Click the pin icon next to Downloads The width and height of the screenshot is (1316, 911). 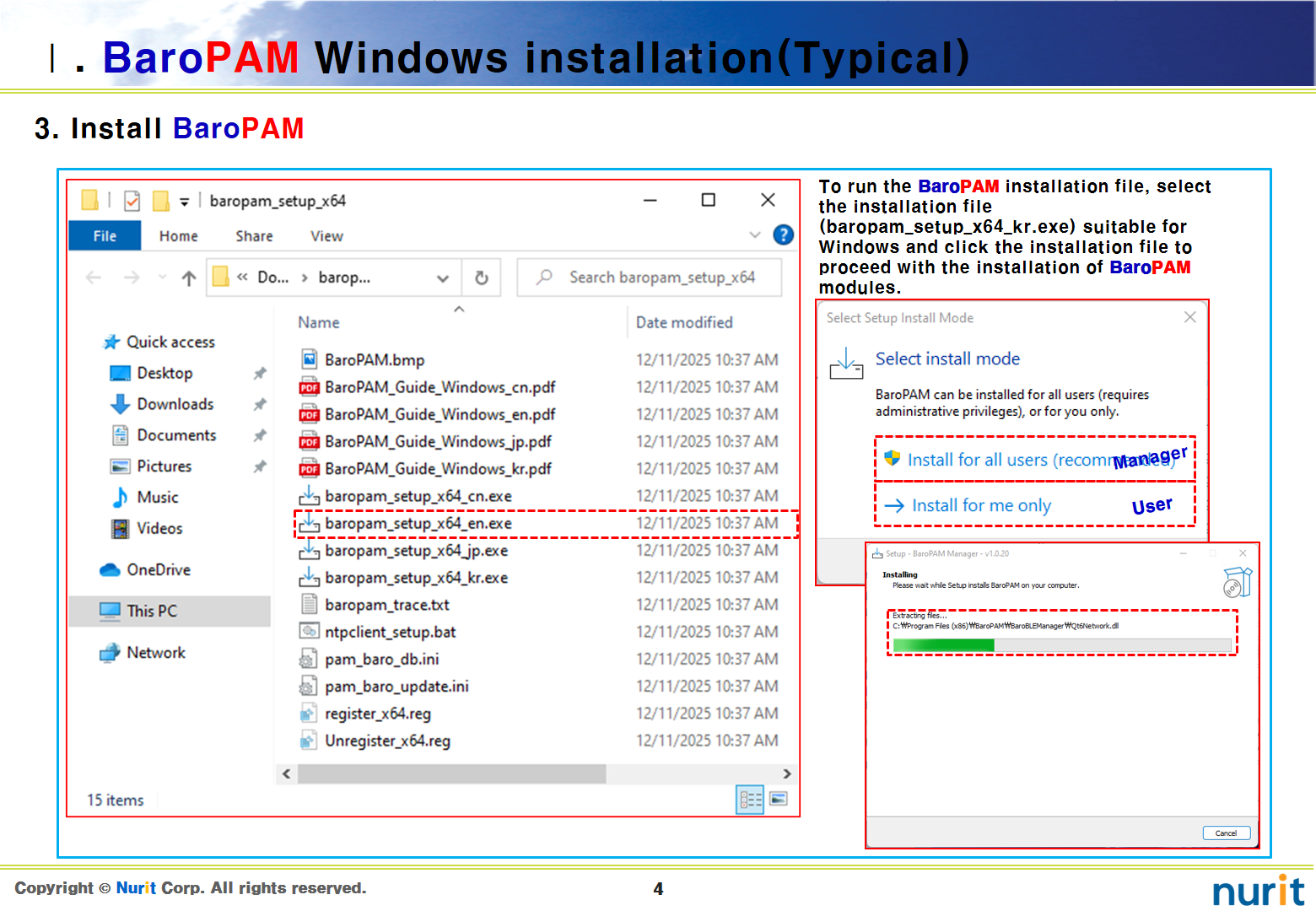pos(260,404)
